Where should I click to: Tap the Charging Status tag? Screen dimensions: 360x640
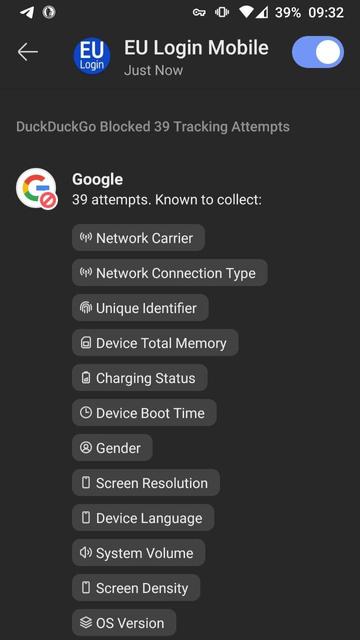pos(140,378)
